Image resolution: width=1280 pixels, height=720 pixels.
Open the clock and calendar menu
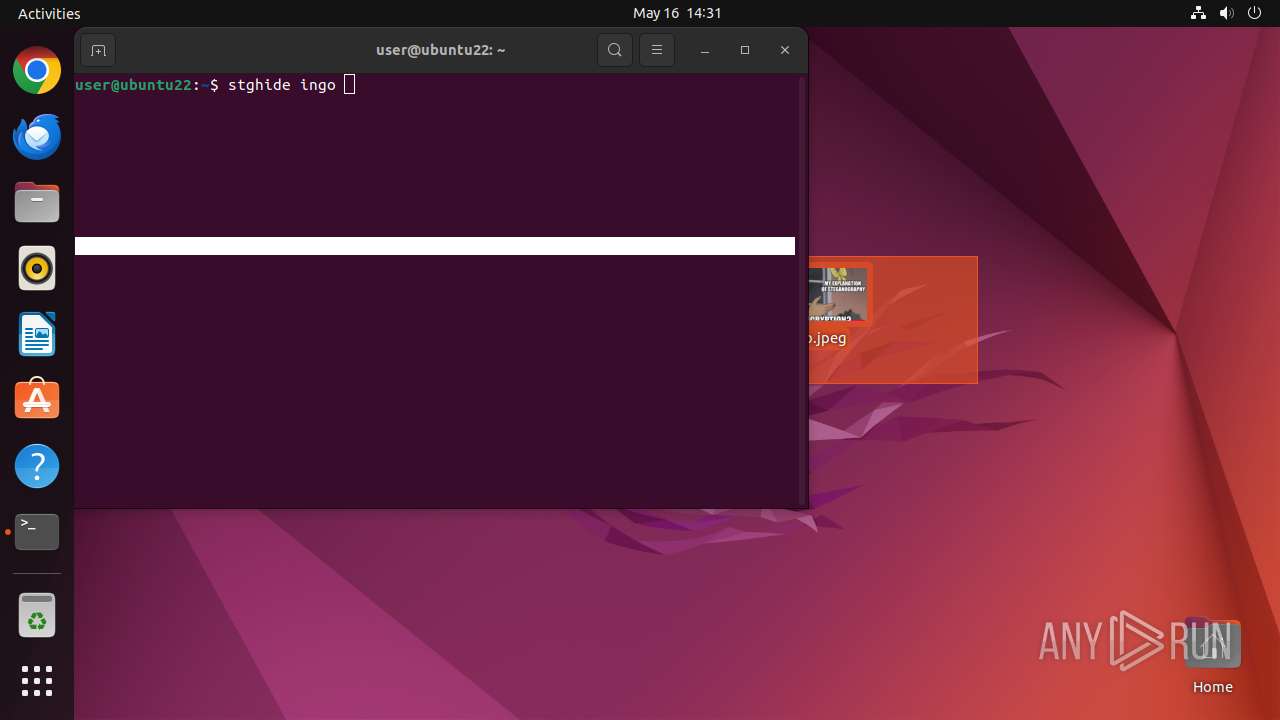coord(677,13)
